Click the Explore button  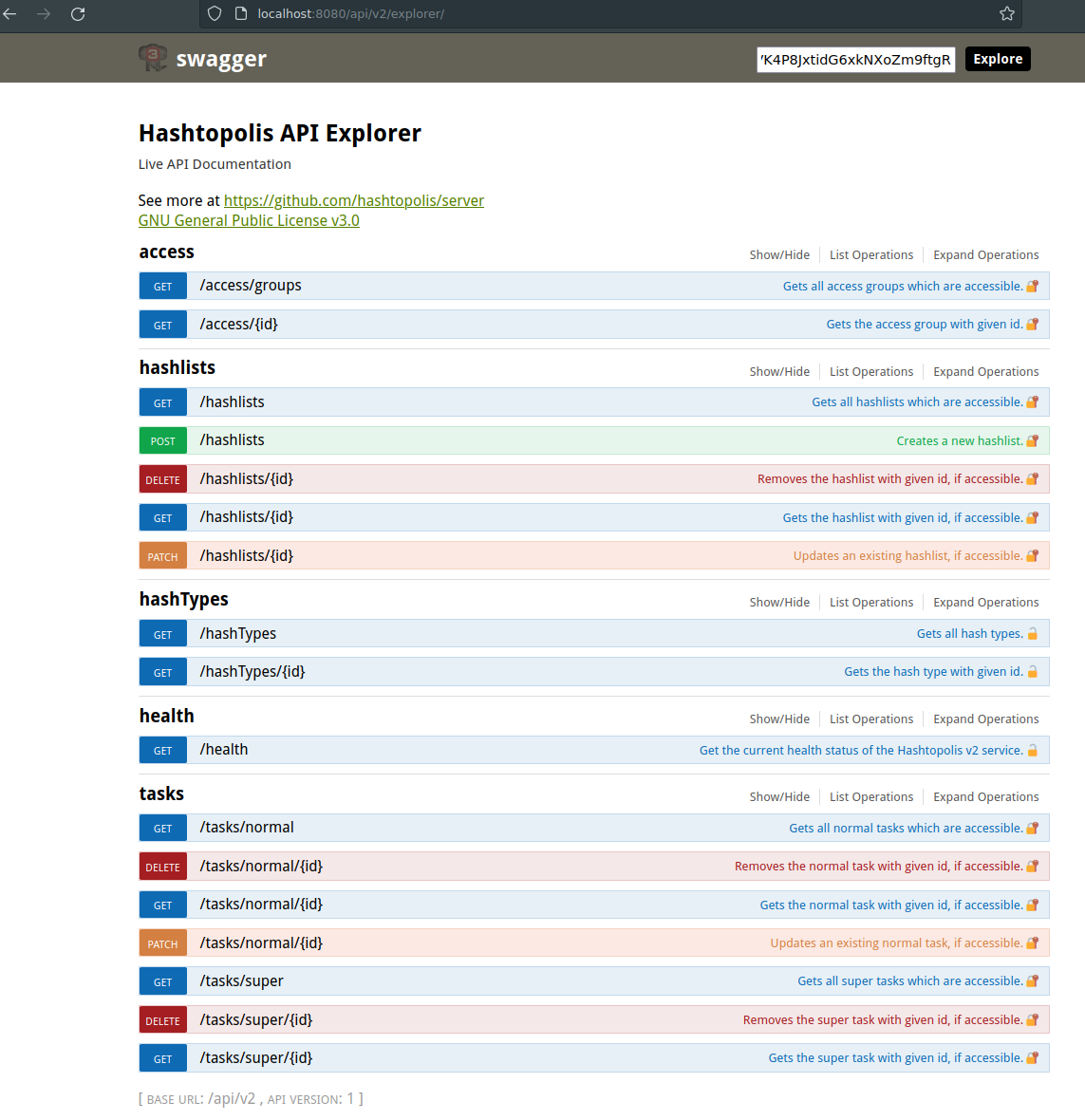[x=998, y=59]
